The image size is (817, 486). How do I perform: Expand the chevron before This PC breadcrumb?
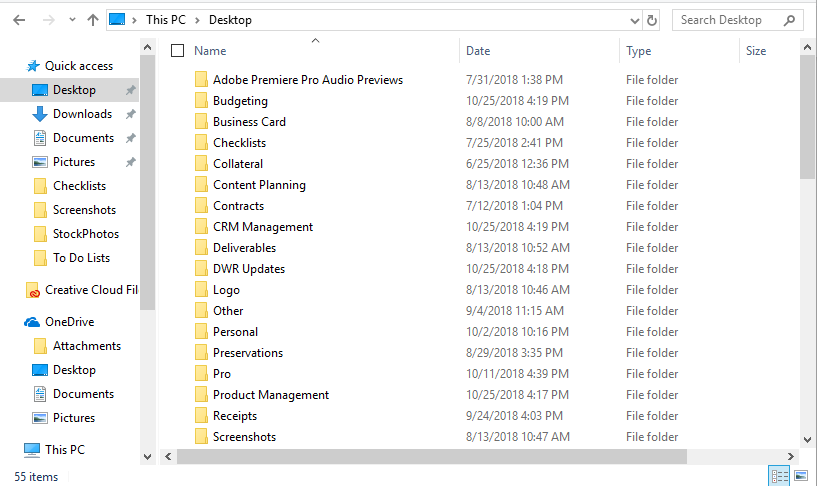tap(134, 20)
